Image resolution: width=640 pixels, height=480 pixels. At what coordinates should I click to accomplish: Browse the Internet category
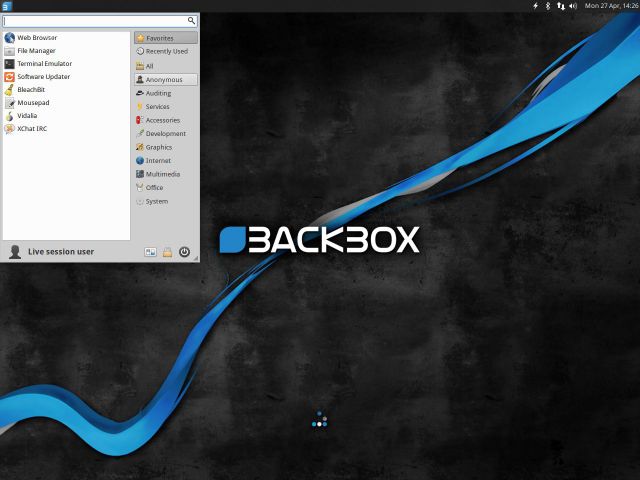[x=166, y=160]
